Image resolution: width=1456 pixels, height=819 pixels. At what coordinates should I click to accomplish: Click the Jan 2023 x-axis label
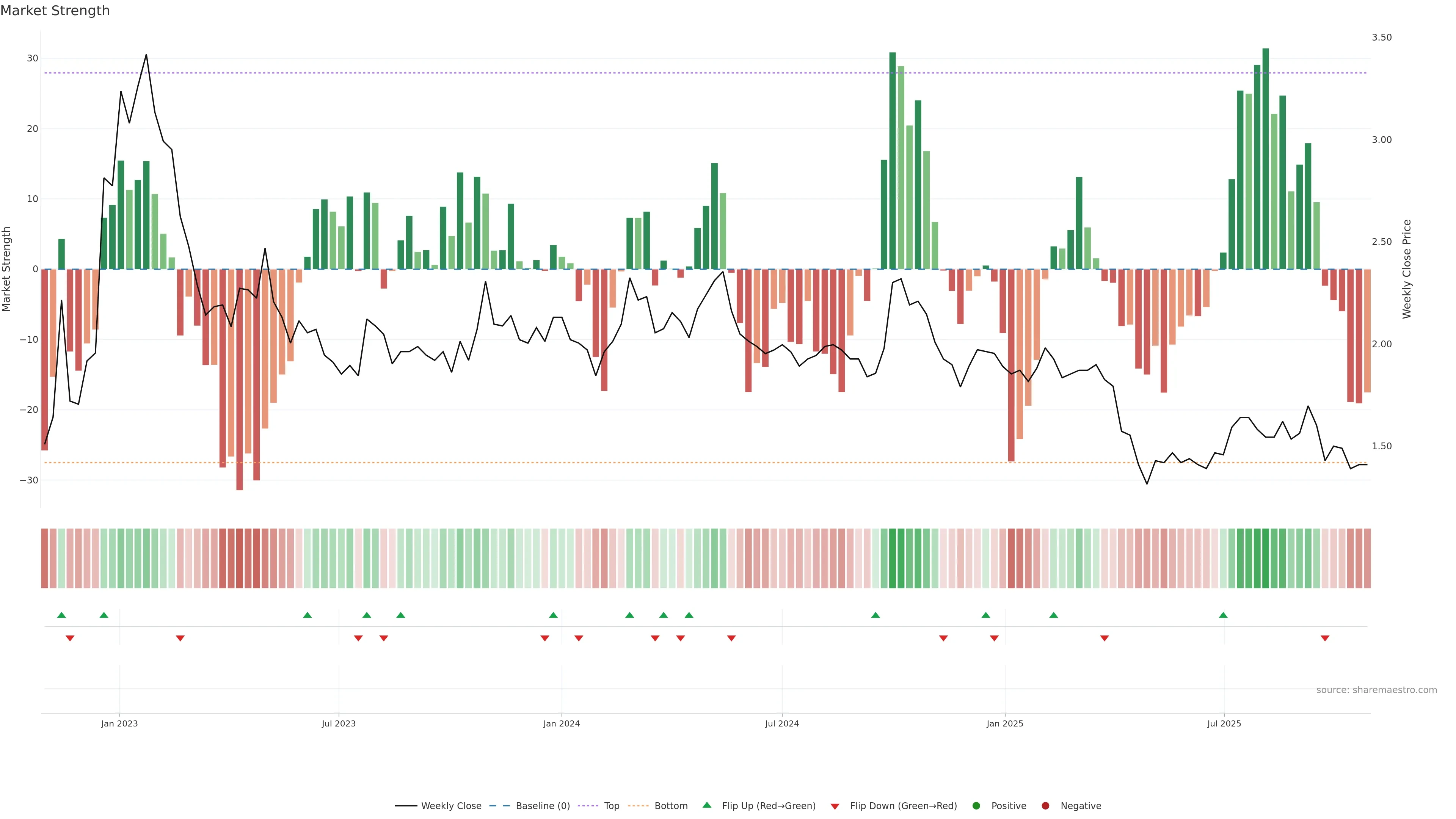click(119, 723)
